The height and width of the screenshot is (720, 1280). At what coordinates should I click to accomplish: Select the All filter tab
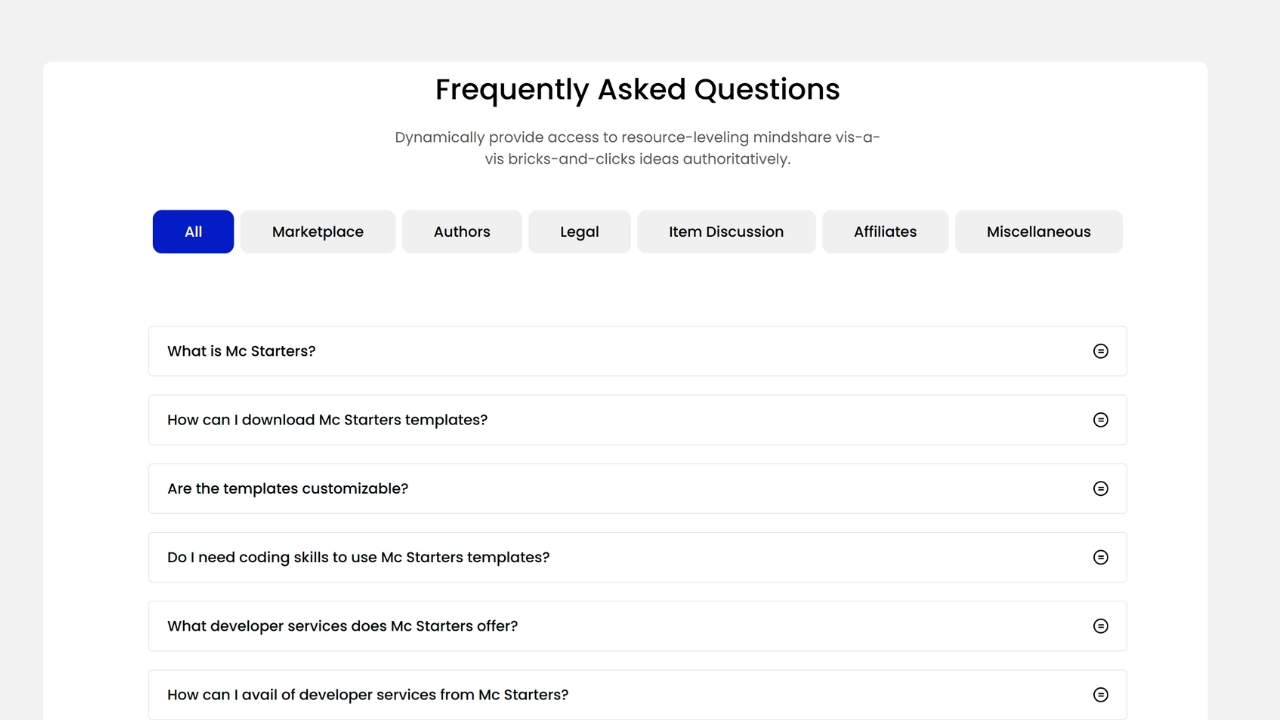[193, 232]
